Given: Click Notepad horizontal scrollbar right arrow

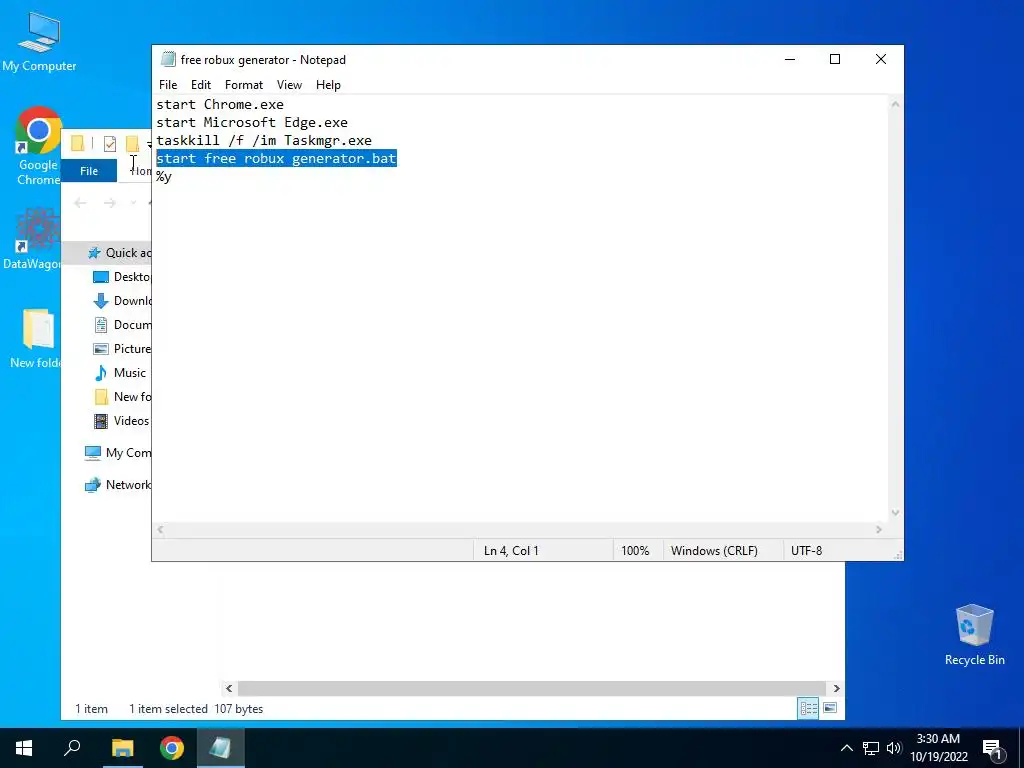Looking at the screenshot, I should [879, 530].
